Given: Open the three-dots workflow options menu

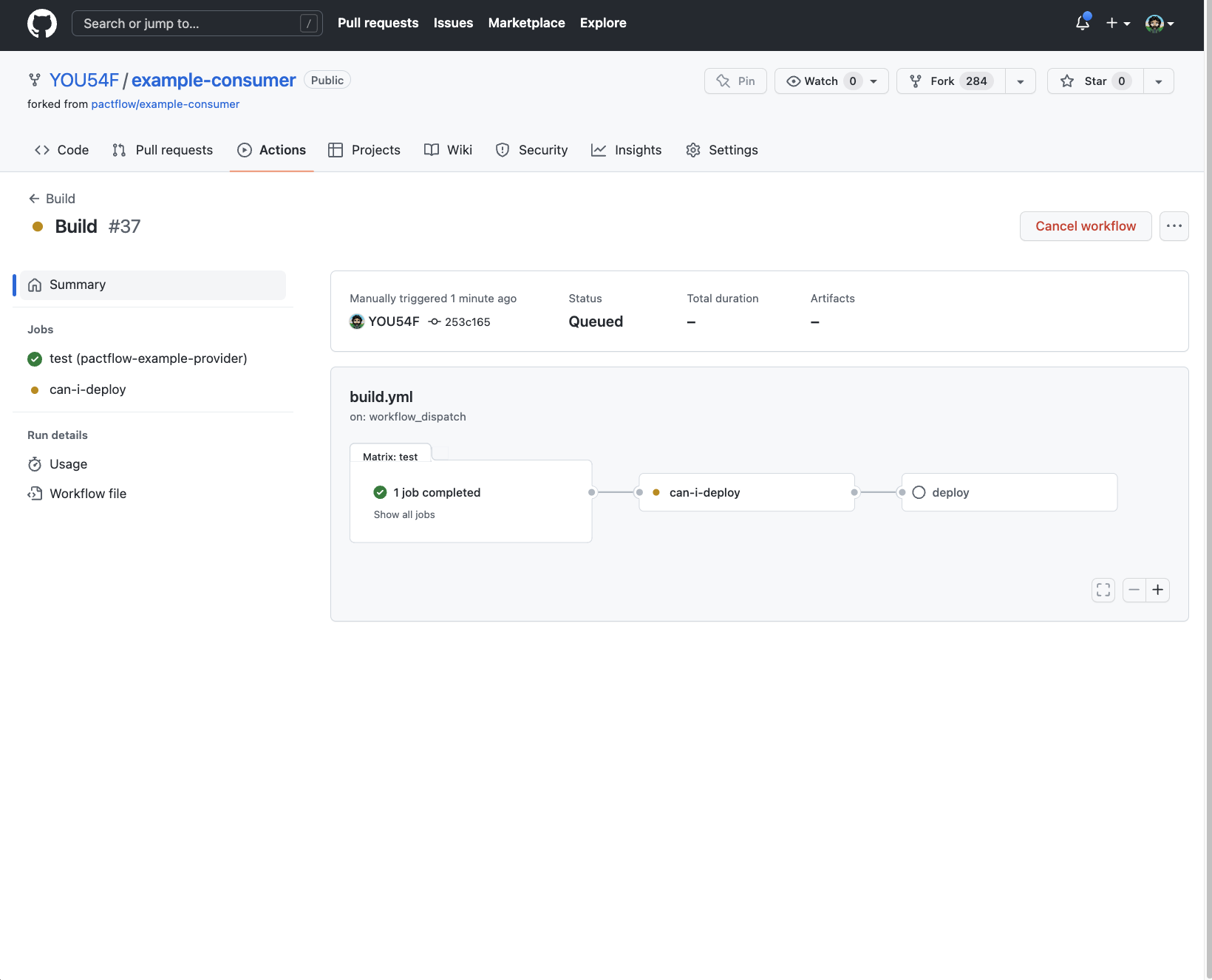Looking at the screenshot, I should point(1174,226).
